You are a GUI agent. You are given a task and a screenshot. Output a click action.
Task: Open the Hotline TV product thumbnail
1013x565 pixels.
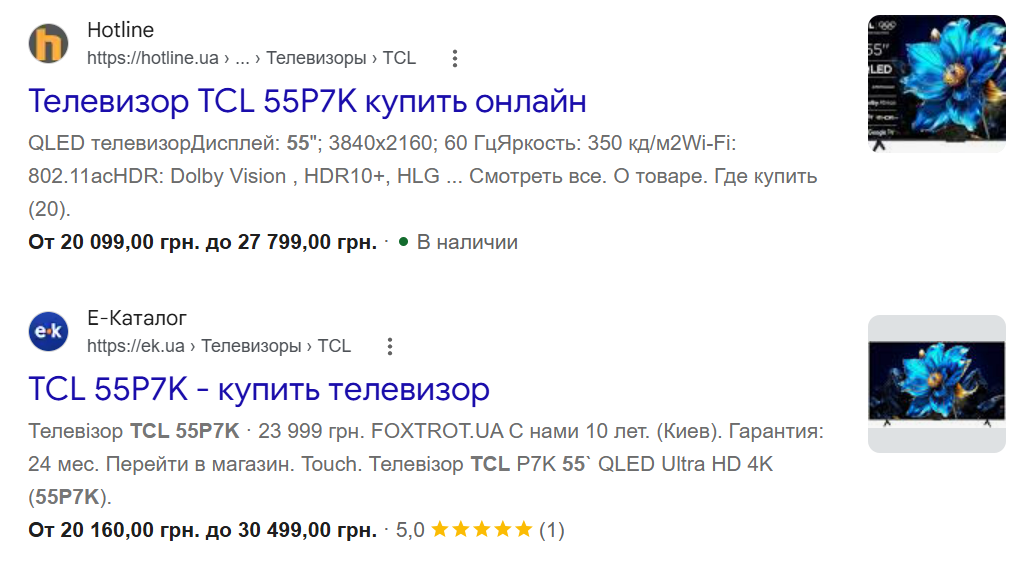point(937,83)
